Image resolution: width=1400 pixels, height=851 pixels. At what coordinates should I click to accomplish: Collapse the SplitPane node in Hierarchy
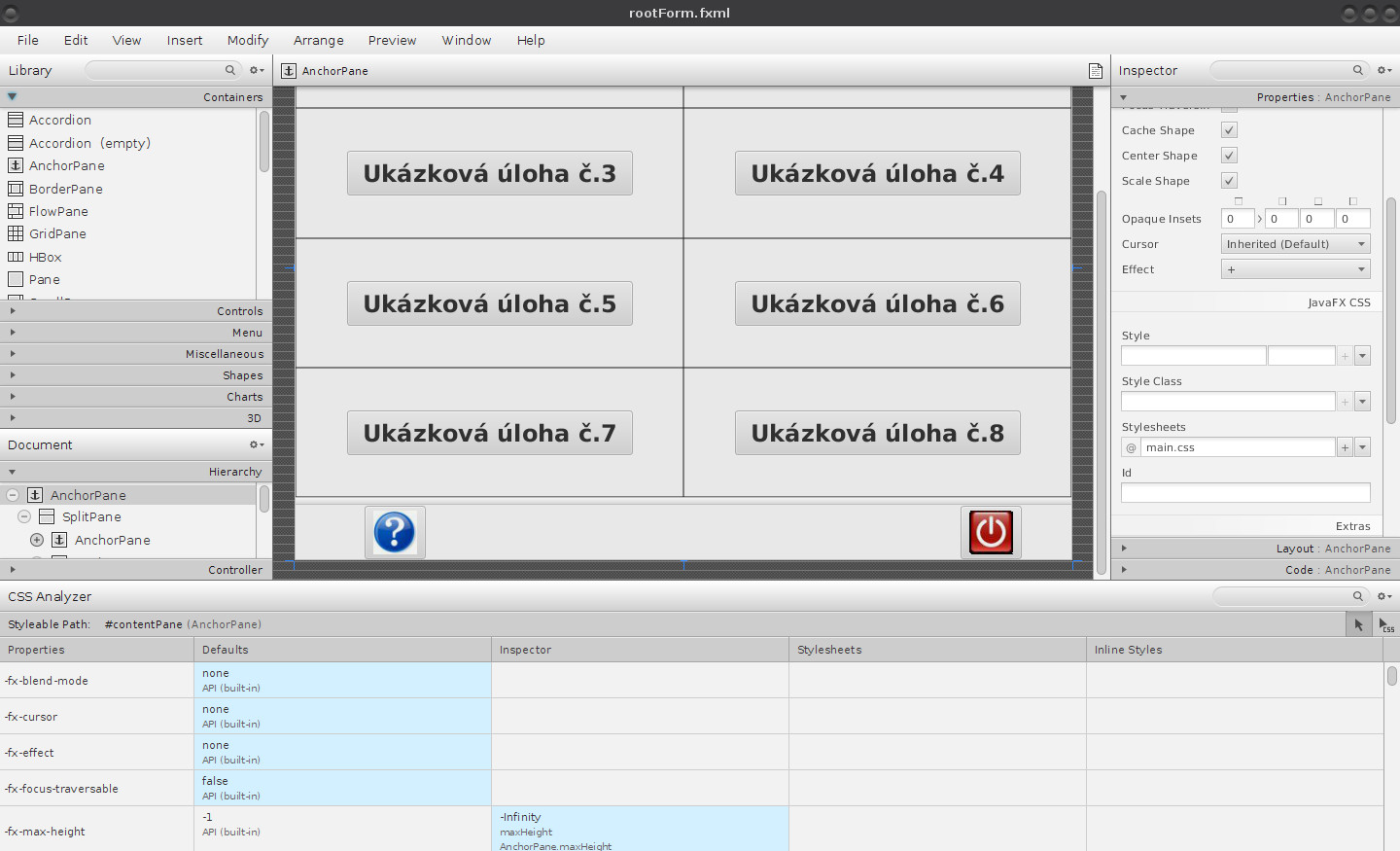[x=24, y=516]
